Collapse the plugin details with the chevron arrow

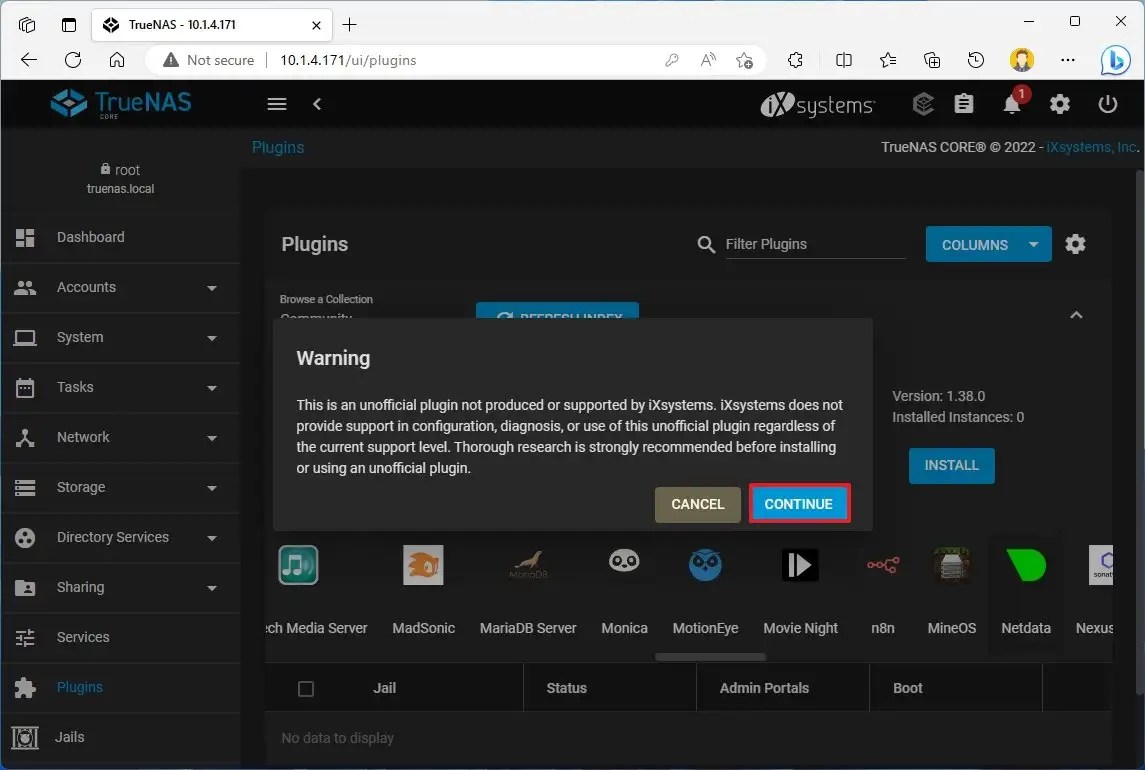[x=1076, y=314]
